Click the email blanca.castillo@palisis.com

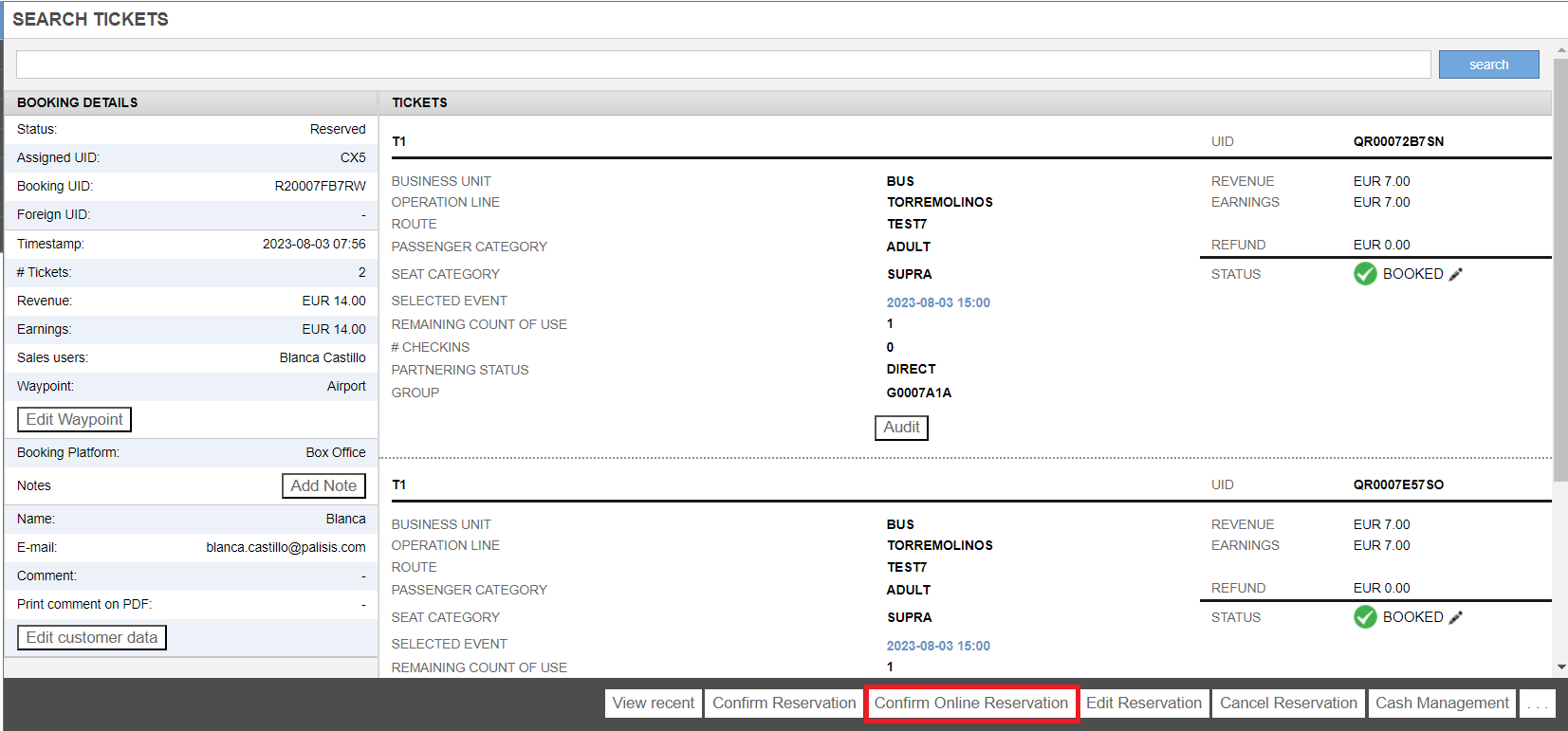coord(286,547)
